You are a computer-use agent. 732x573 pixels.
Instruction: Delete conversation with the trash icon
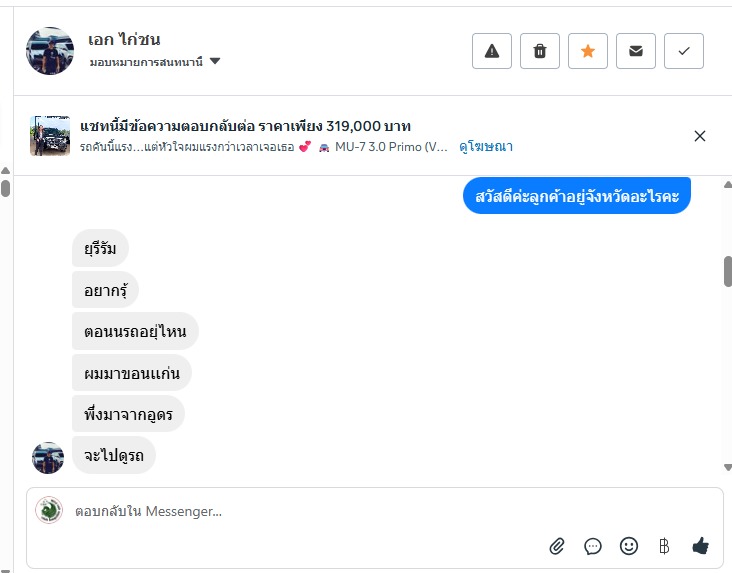(540, 51)
